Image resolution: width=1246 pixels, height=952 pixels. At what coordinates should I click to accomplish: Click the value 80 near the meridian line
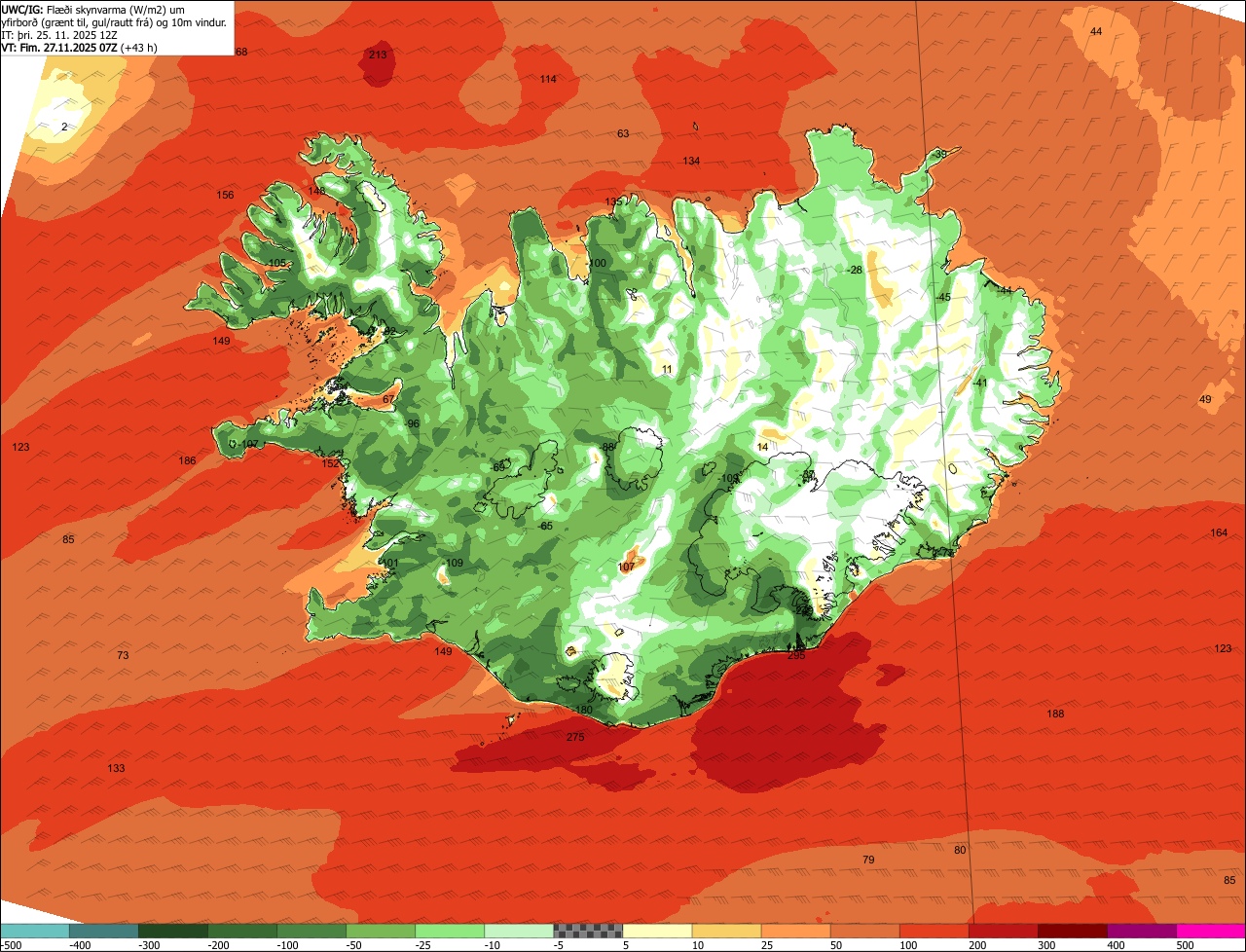pos(960,850)
